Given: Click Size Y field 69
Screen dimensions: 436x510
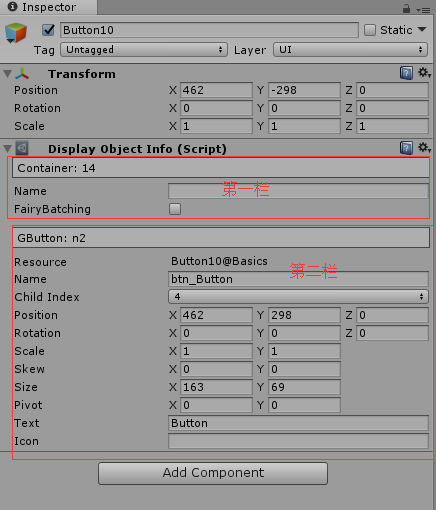Looking at the screenshot, I should [304, 387].
